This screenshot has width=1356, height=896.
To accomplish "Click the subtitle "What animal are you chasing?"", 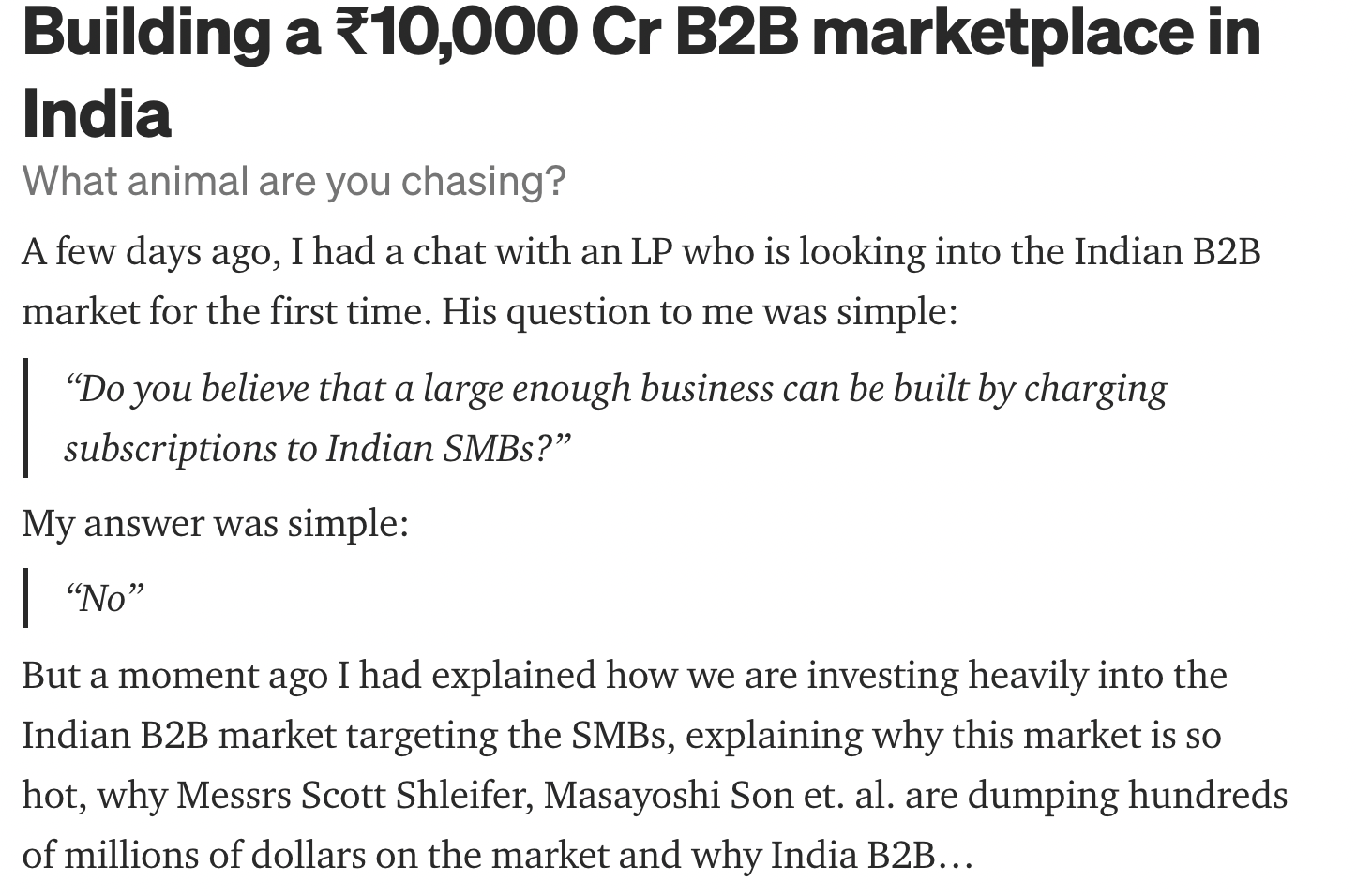I will click(294, 181).
